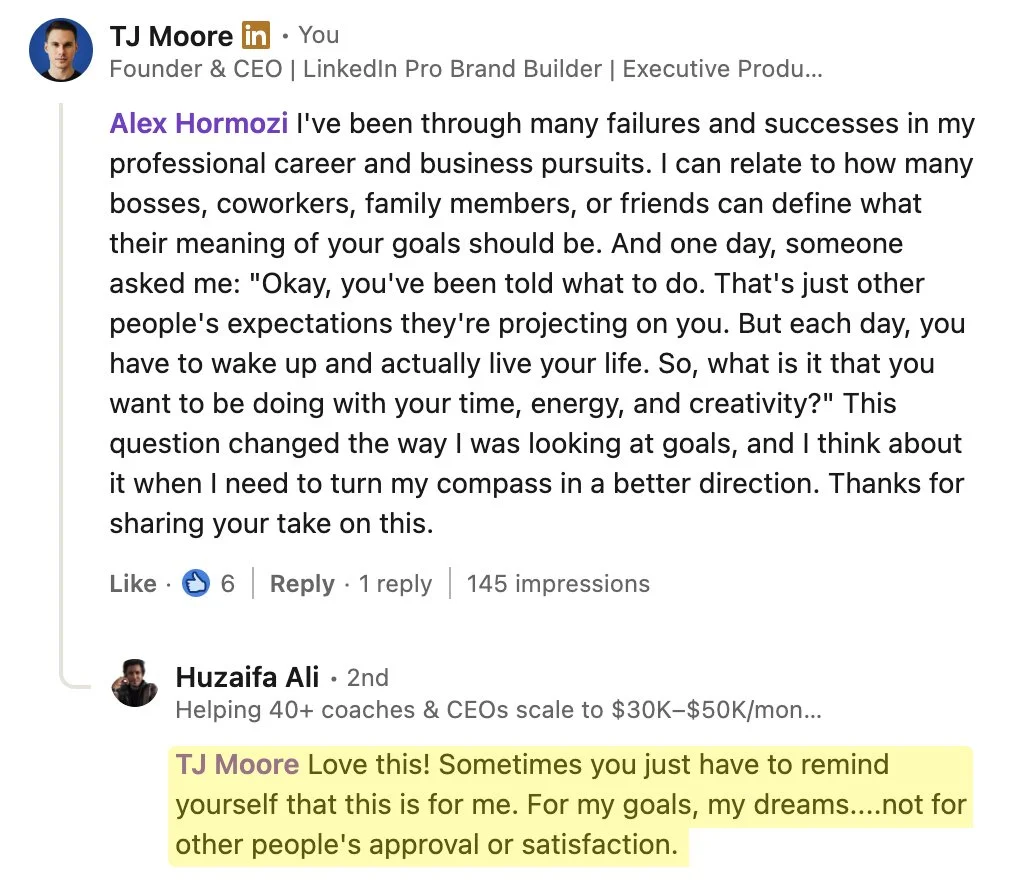Viewport: 1010px width, 886px height.
Task: Click Huzaifa's "Helping 40+ coaches" headline
Action: [x=498, y=710]
